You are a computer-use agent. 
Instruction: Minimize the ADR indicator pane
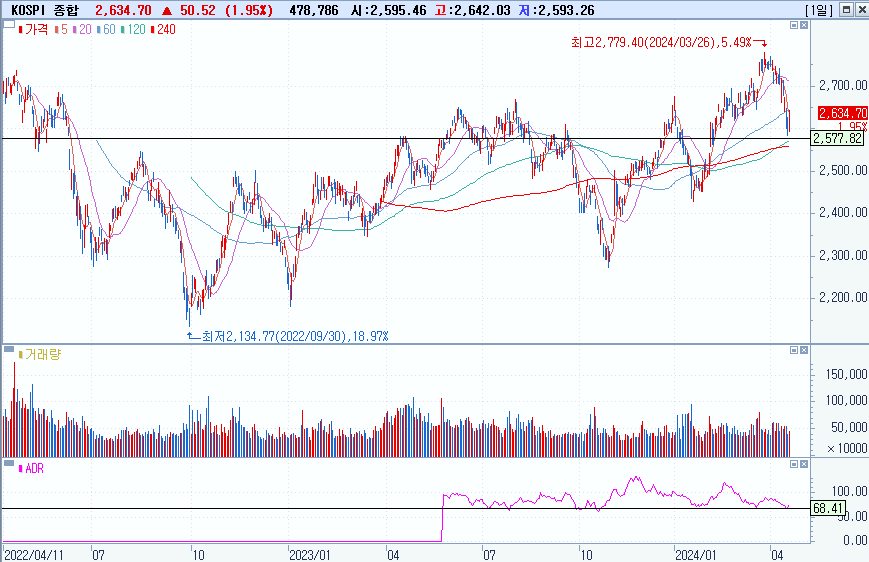pos(794,464)
